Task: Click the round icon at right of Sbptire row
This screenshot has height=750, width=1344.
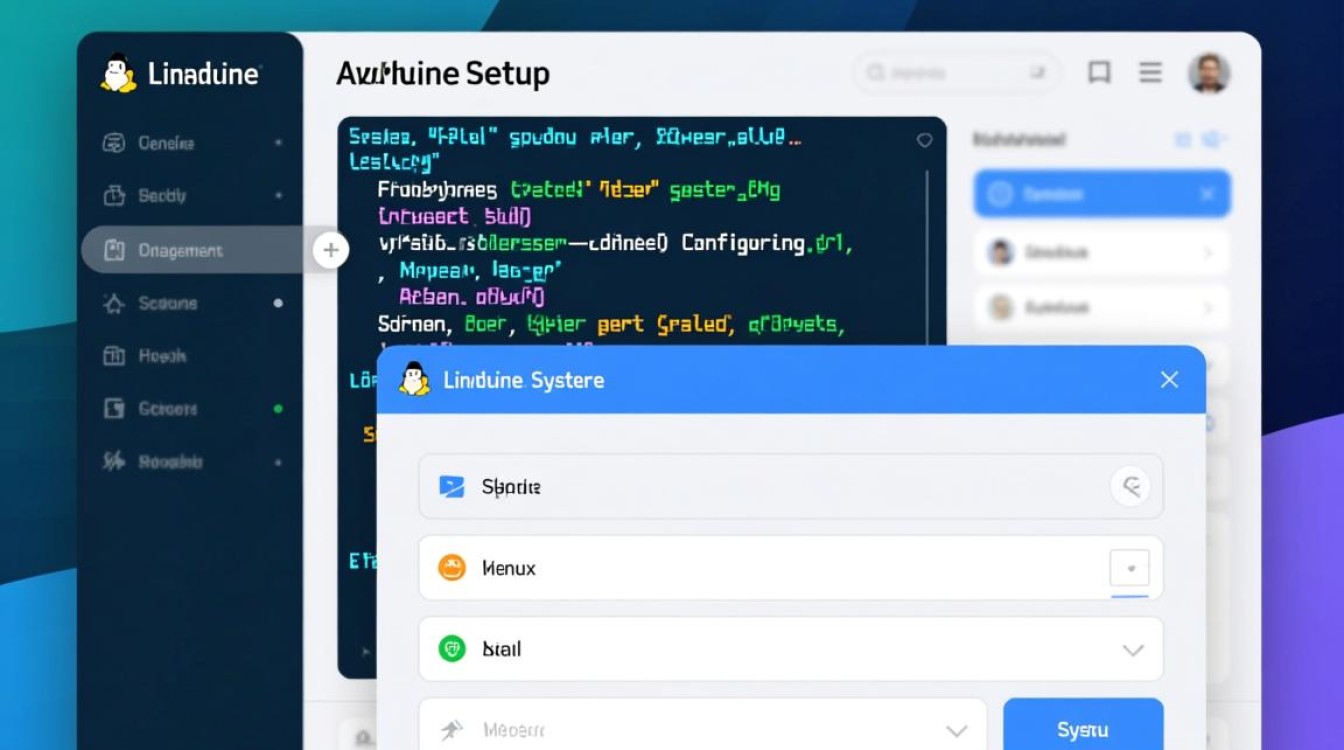Action: point(1130,487)
